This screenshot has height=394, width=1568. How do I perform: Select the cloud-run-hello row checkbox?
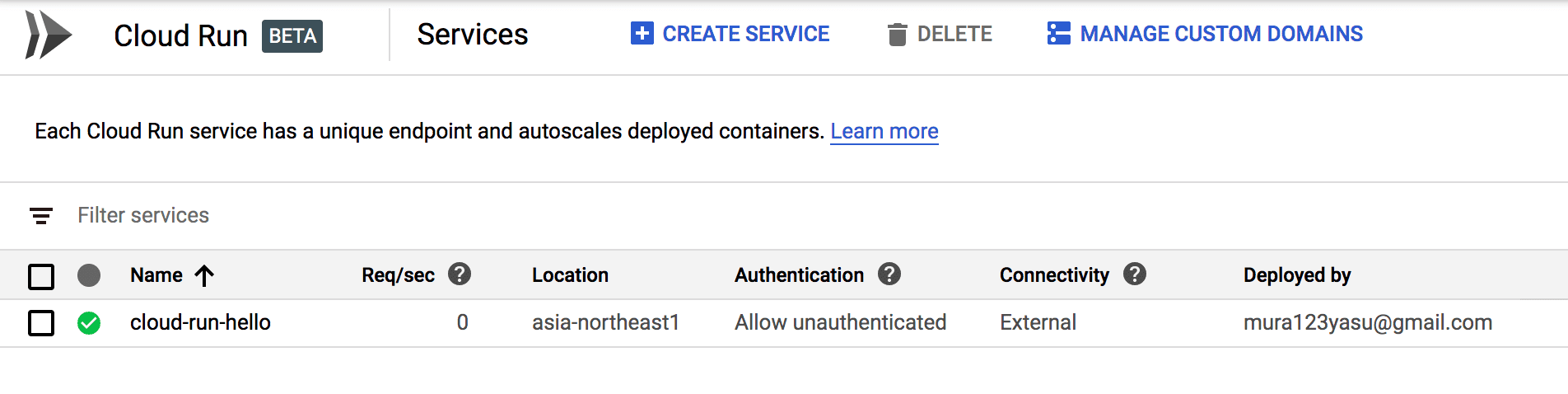coord(41,323)
